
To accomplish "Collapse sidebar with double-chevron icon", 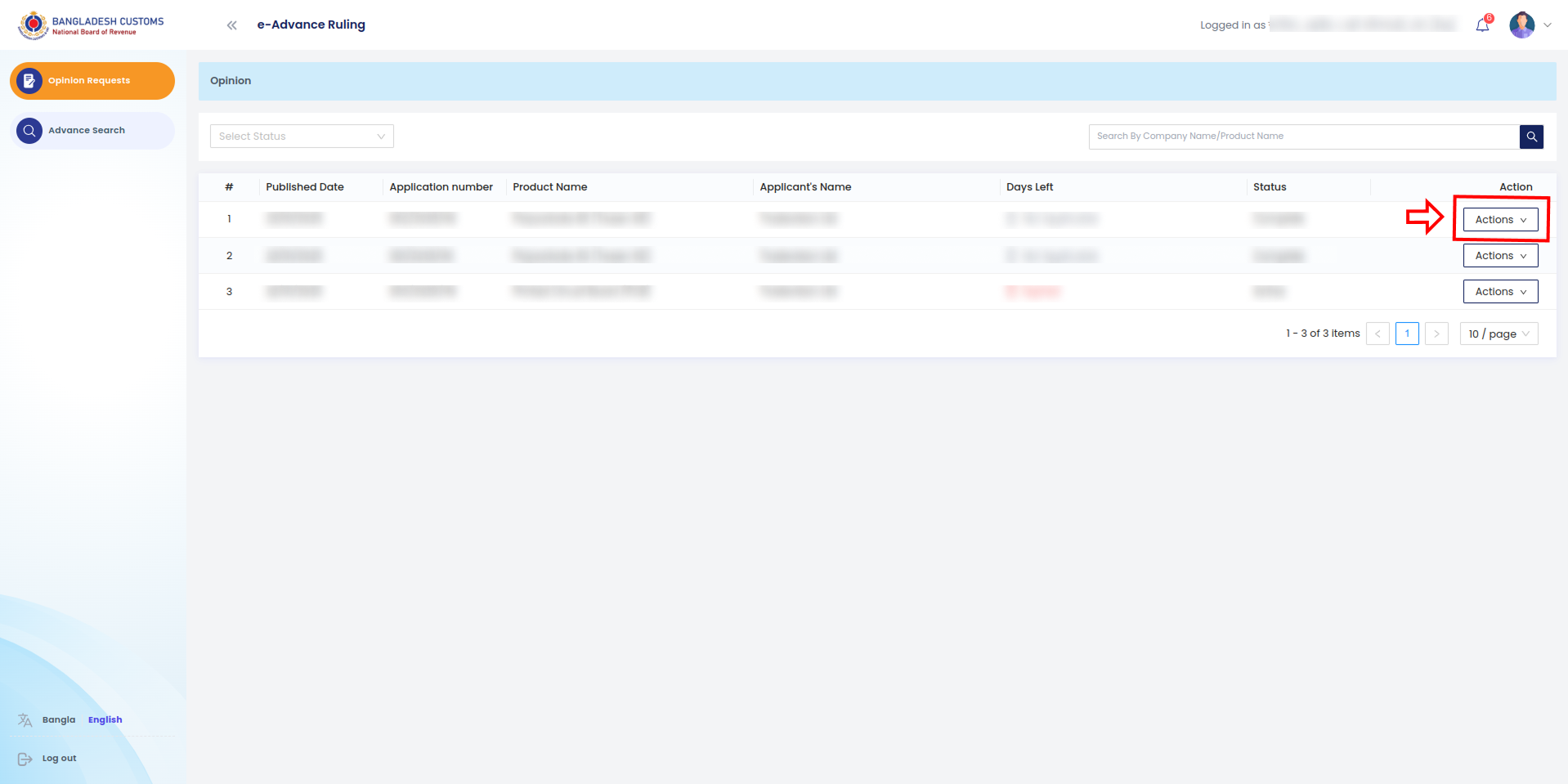I will [232, 25].
